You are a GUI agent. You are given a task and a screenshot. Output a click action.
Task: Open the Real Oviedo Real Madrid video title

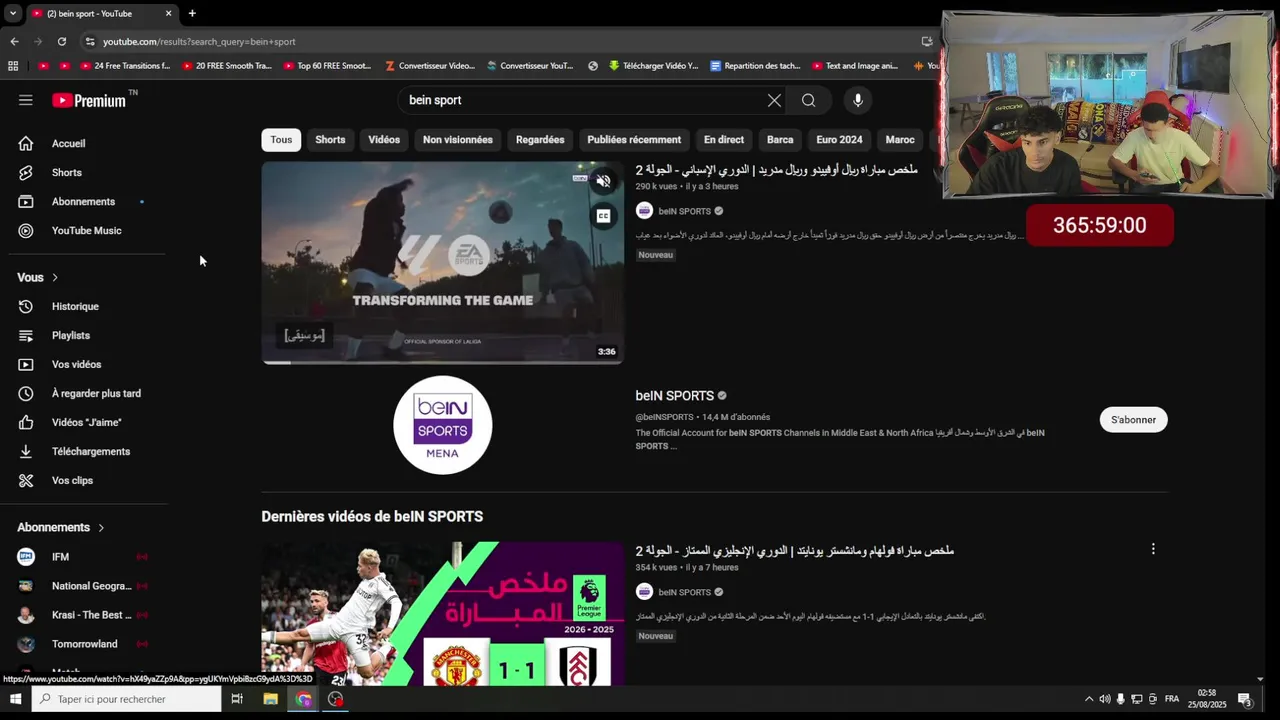coord(776,170)
